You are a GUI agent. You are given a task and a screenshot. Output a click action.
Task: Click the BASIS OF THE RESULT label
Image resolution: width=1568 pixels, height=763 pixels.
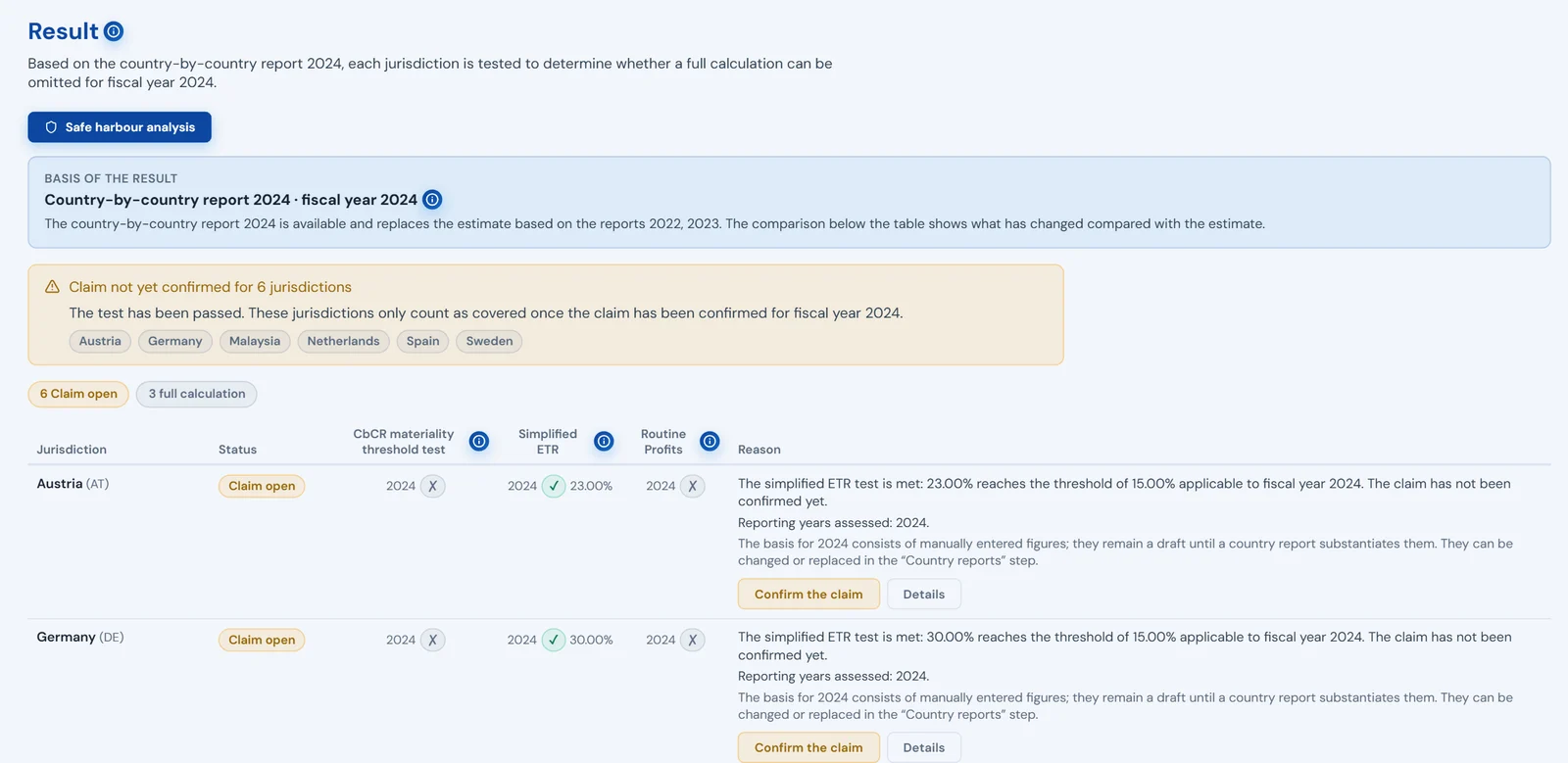(111, 178)
